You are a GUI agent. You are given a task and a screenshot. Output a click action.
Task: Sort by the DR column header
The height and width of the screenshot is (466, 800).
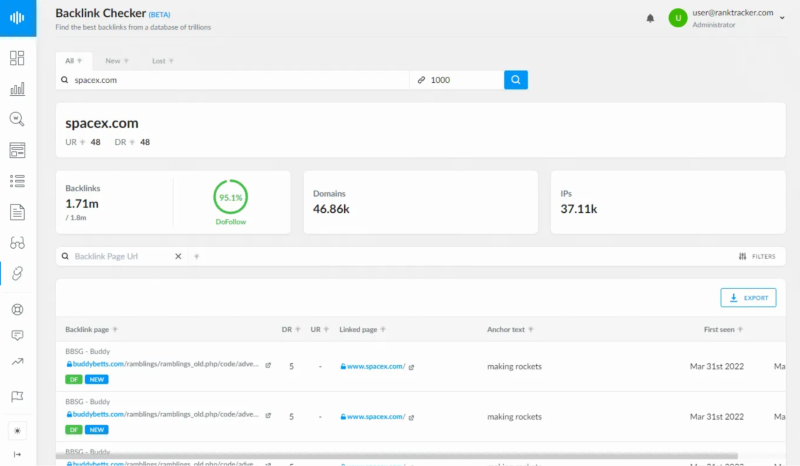(x=291, y=330)
